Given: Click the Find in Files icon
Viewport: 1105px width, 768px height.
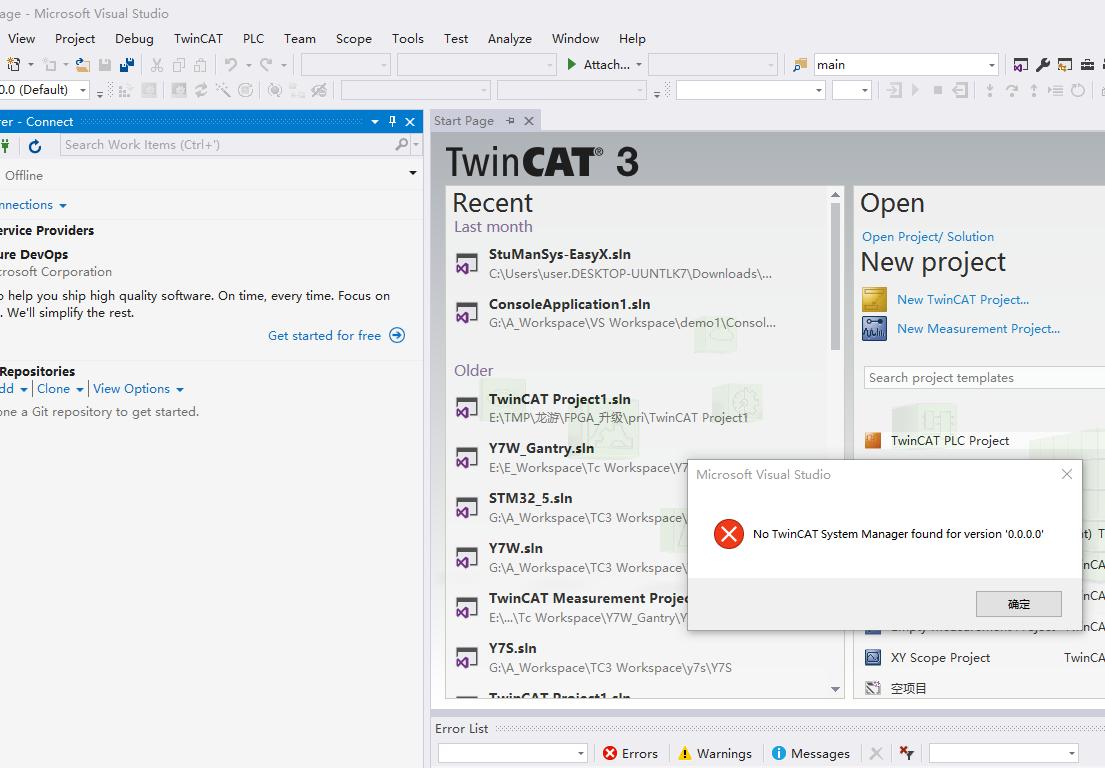Looking at the screenshot, I should point(799,65).
